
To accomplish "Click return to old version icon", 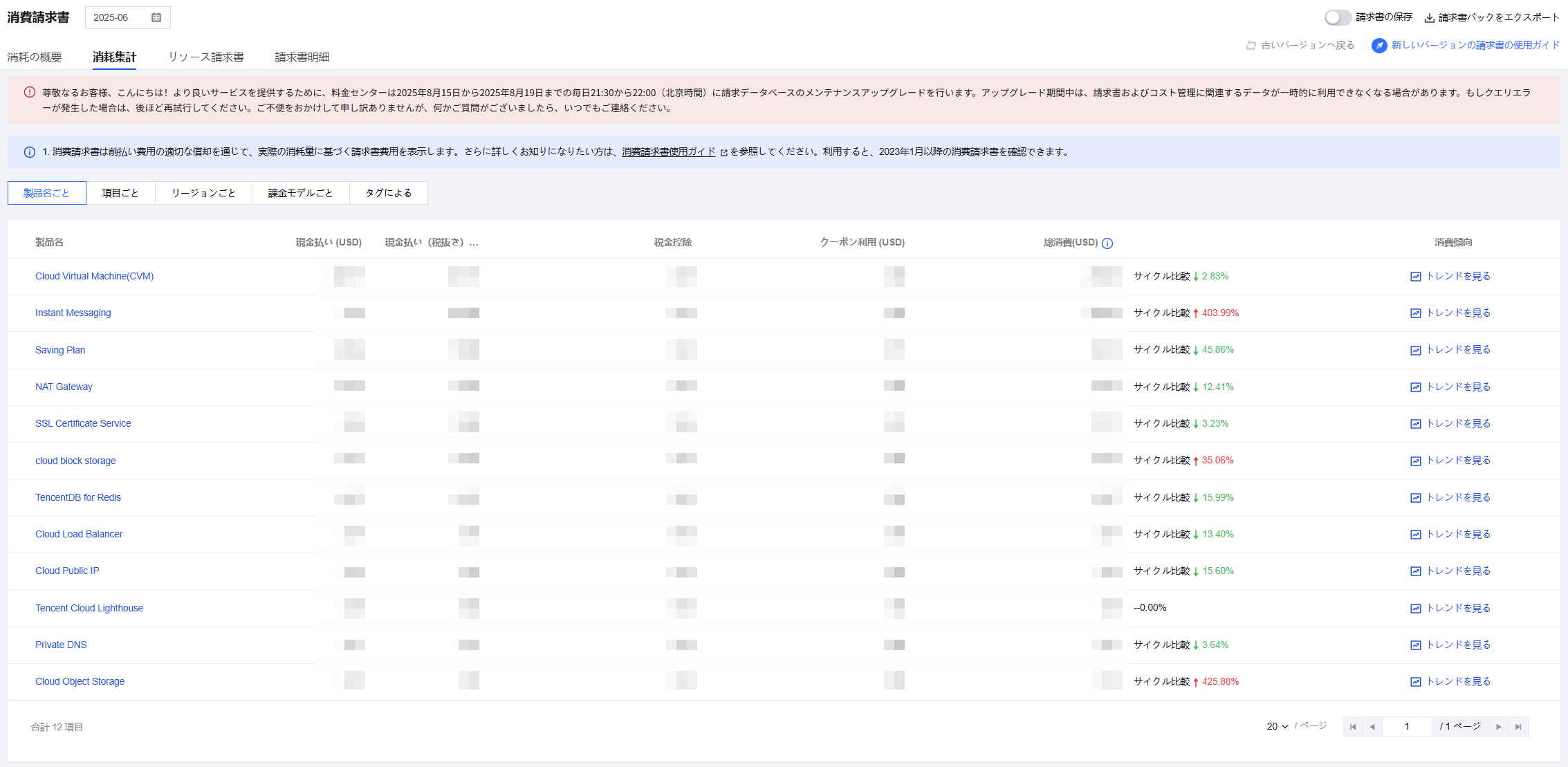I will tap(1251, 46).
